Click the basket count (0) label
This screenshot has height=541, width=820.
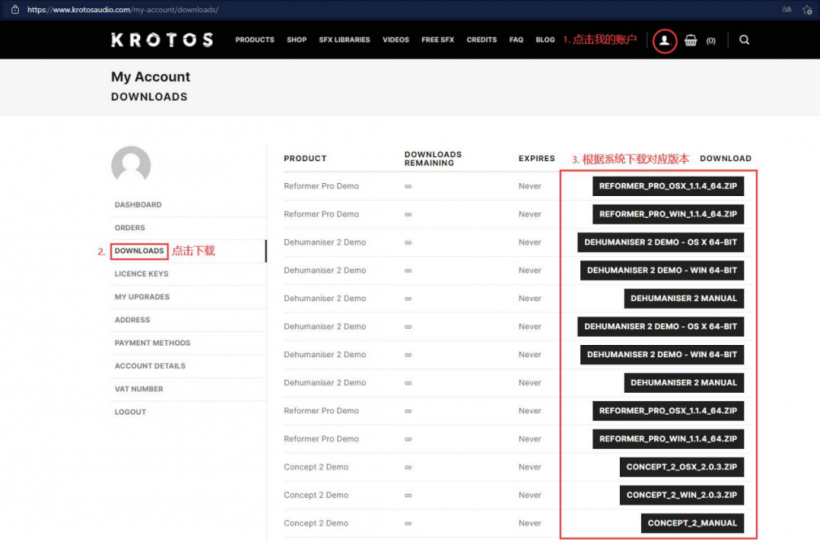tap(711, 40)
